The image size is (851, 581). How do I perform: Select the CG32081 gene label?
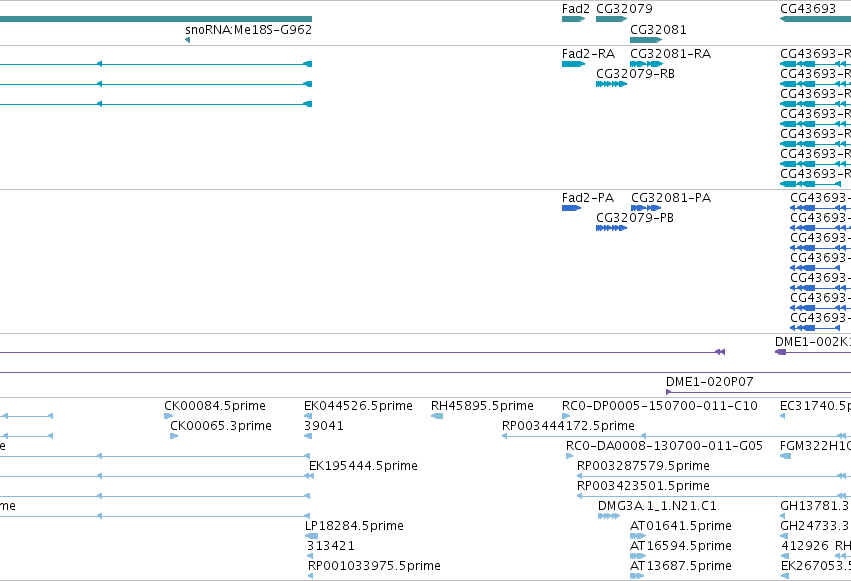[x=658, y=29]
